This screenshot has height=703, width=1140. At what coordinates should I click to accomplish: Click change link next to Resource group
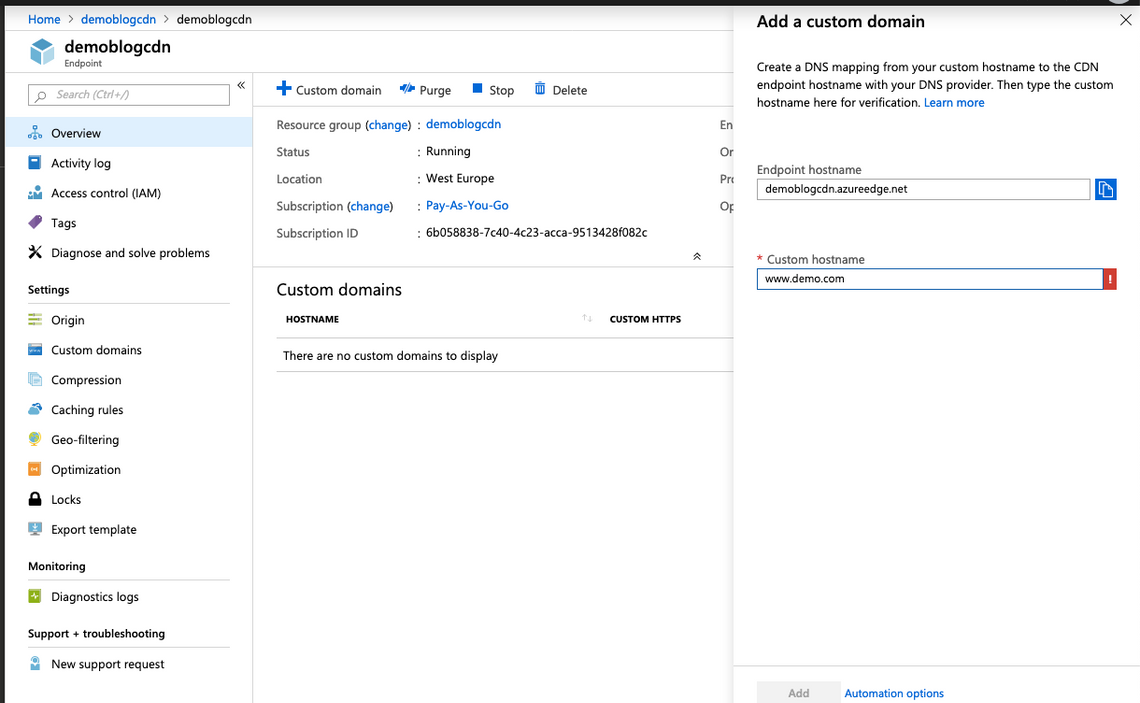pyautogui.click(x=388, y=124)
